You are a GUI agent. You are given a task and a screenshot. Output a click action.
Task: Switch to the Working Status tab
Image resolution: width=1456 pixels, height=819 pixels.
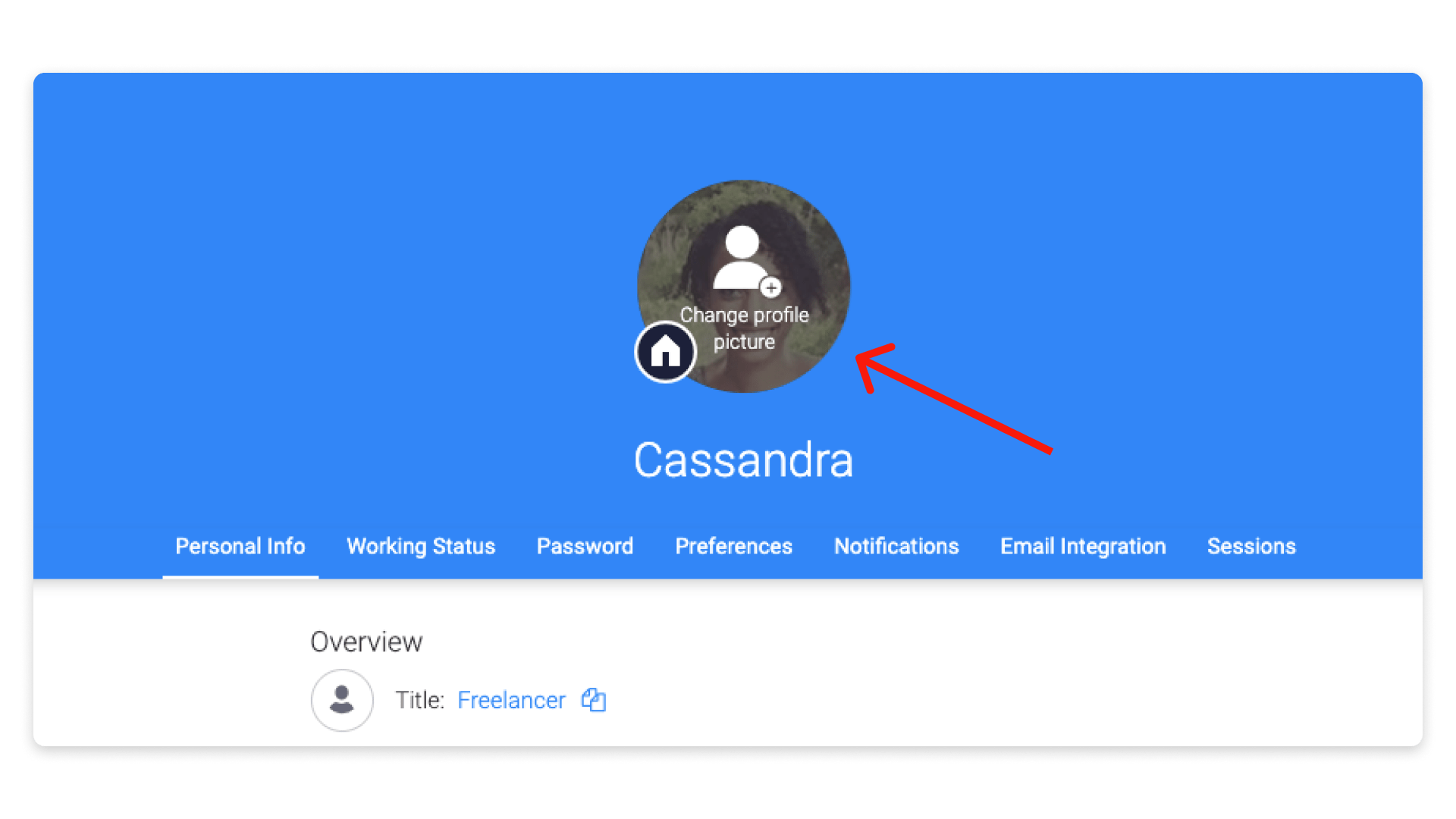point(421,547)
